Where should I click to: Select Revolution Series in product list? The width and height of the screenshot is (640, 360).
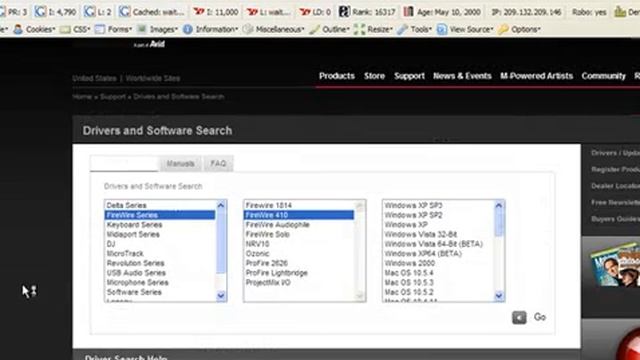[x=160, y=263]
